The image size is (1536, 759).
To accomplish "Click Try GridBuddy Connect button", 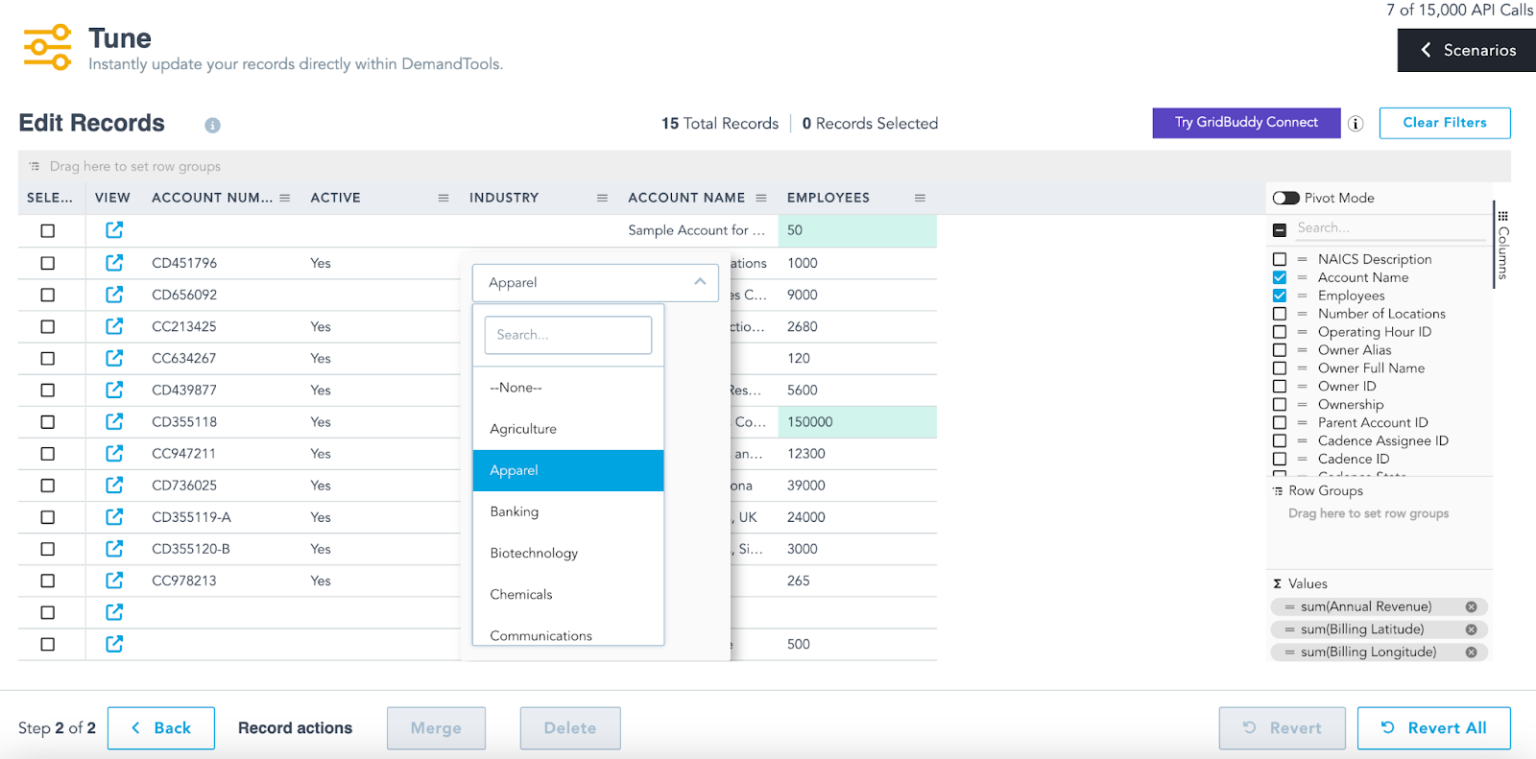I will (1246, 123).
